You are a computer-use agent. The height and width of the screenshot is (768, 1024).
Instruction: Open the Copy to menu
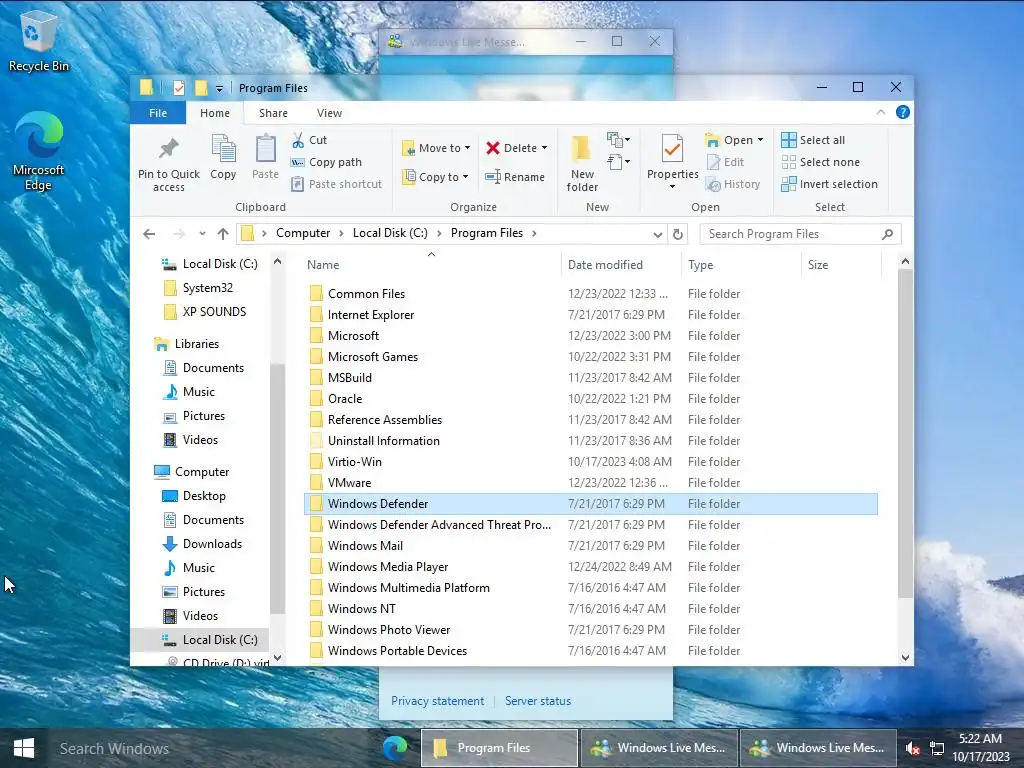point(436,177)
